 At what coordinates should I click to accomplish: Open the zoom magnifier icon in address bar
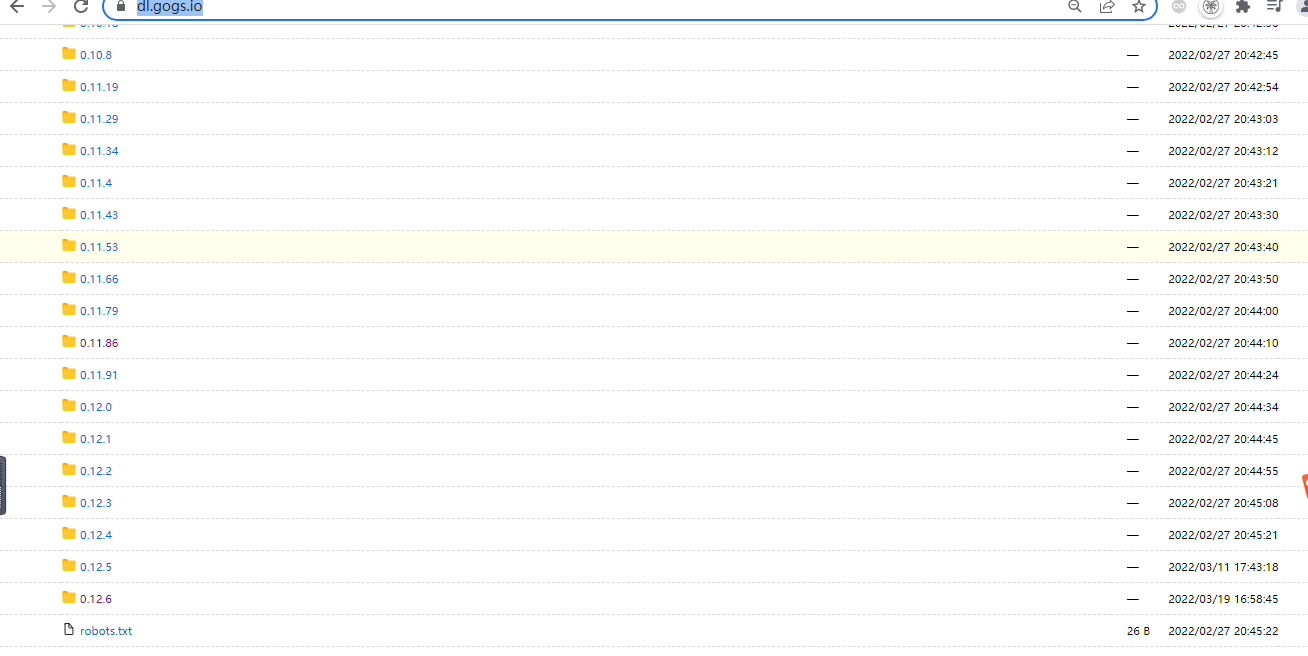(1075, 7)
